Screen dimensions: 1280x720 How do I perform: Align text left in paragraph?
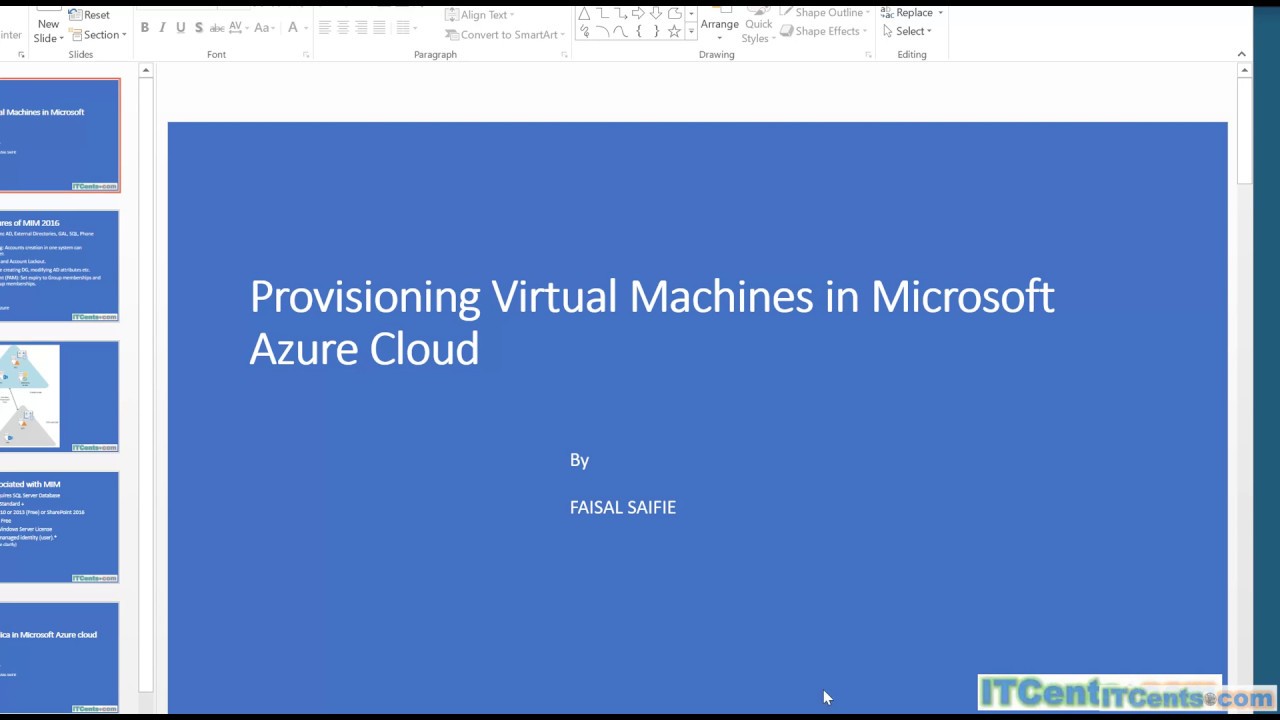coord(325,28)
